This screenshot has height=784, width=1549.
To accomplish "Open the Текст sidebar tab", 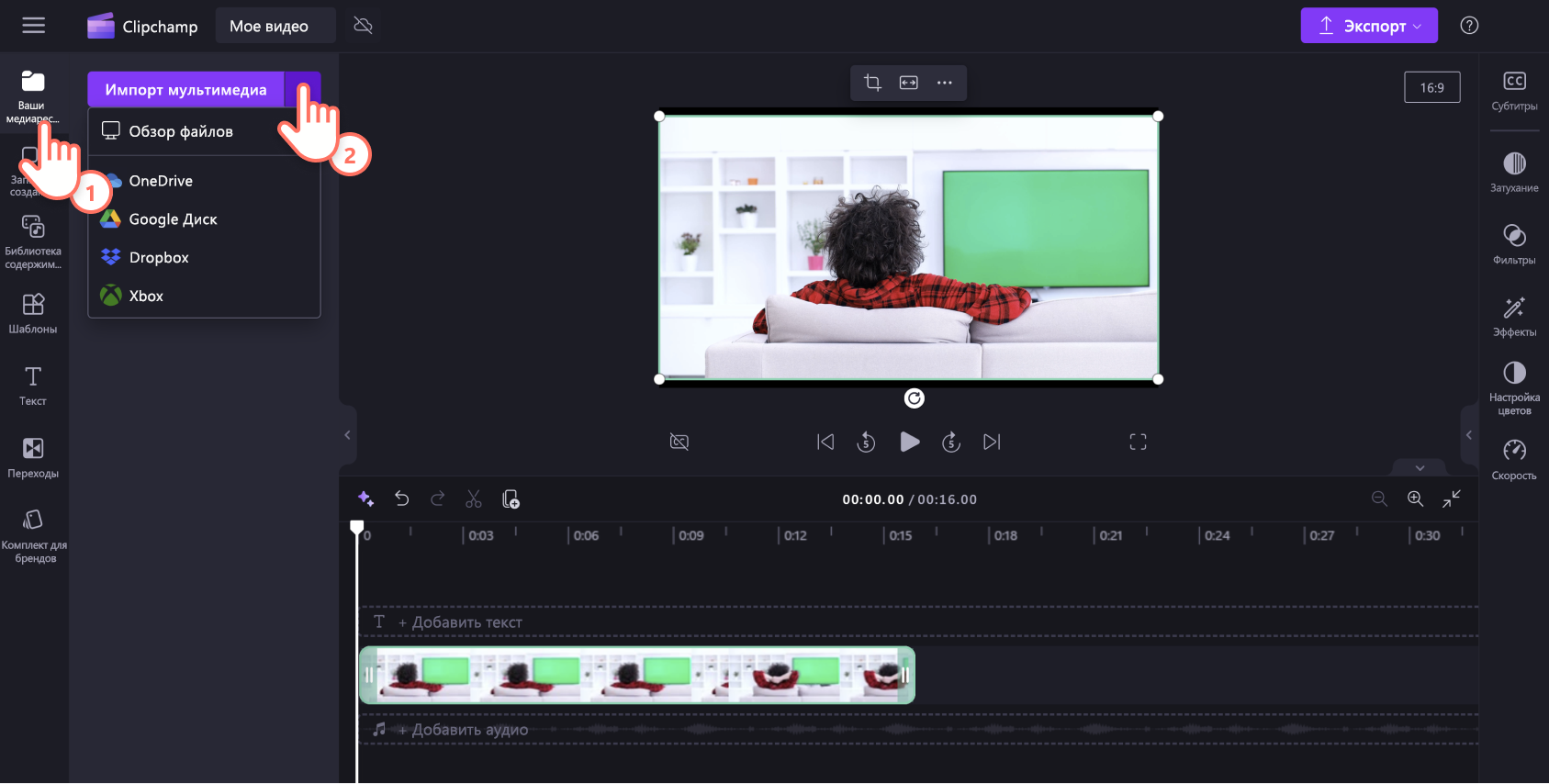I will (33, 386).
